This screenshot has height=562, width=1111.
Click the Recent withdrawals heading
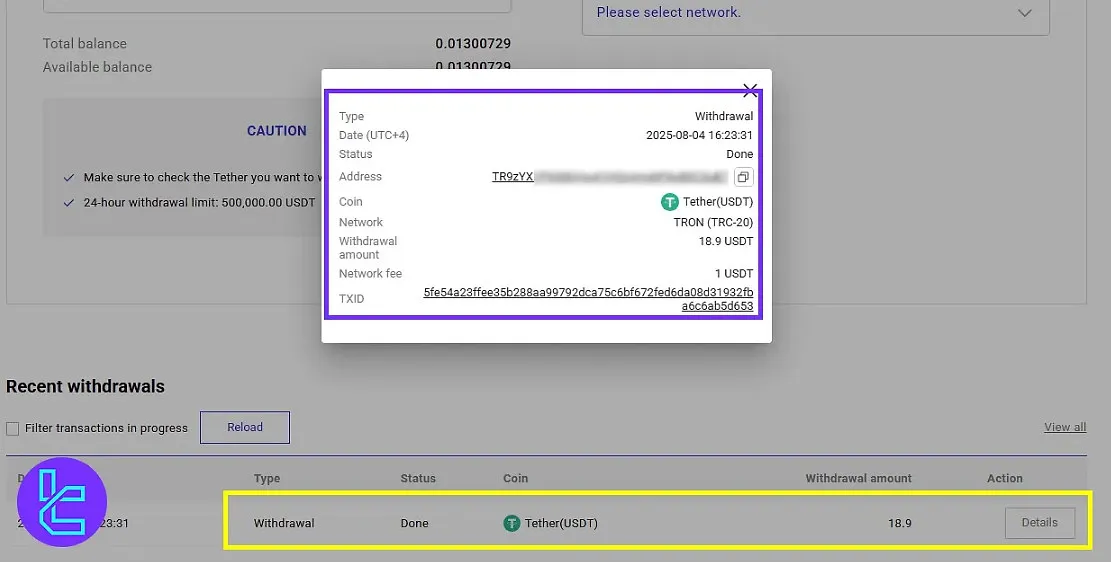pos(85,386)
